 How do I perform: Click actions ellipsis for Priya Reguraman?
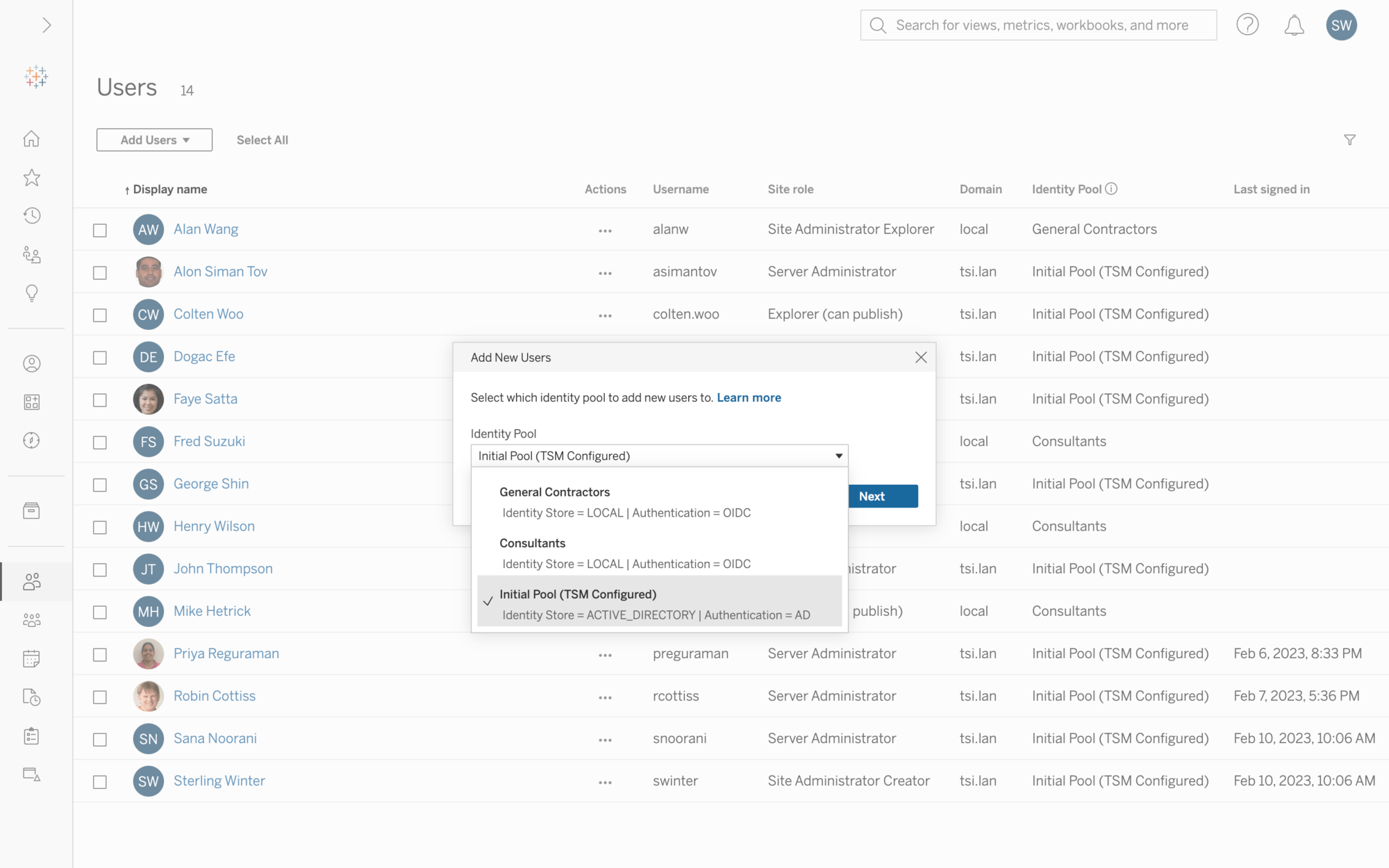[605, 653]
